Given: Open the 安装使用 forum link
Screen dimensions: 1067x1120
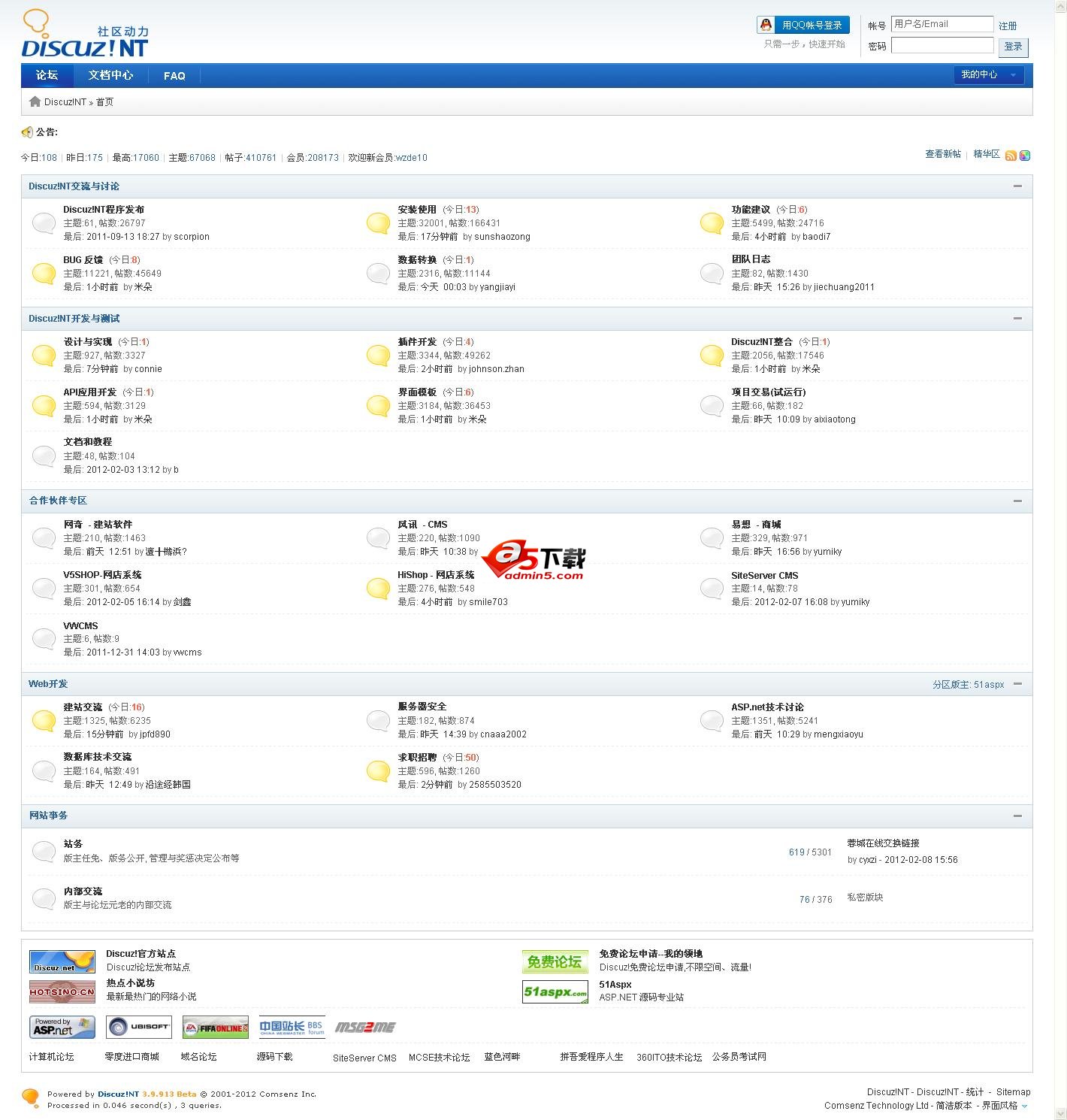Looking at the screenshot, I should coord(417,210).
